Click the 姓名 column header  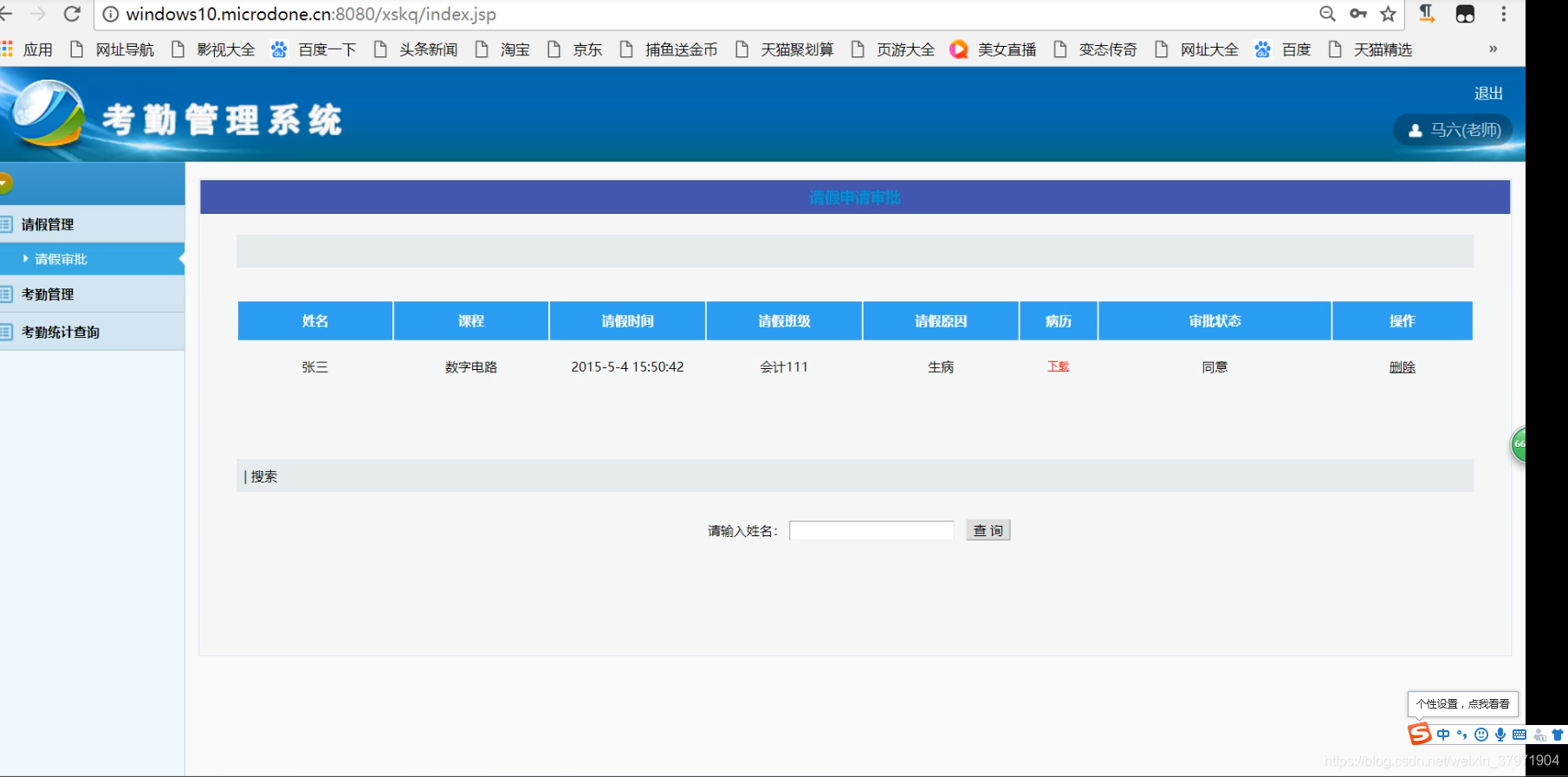tap(315, 321)
